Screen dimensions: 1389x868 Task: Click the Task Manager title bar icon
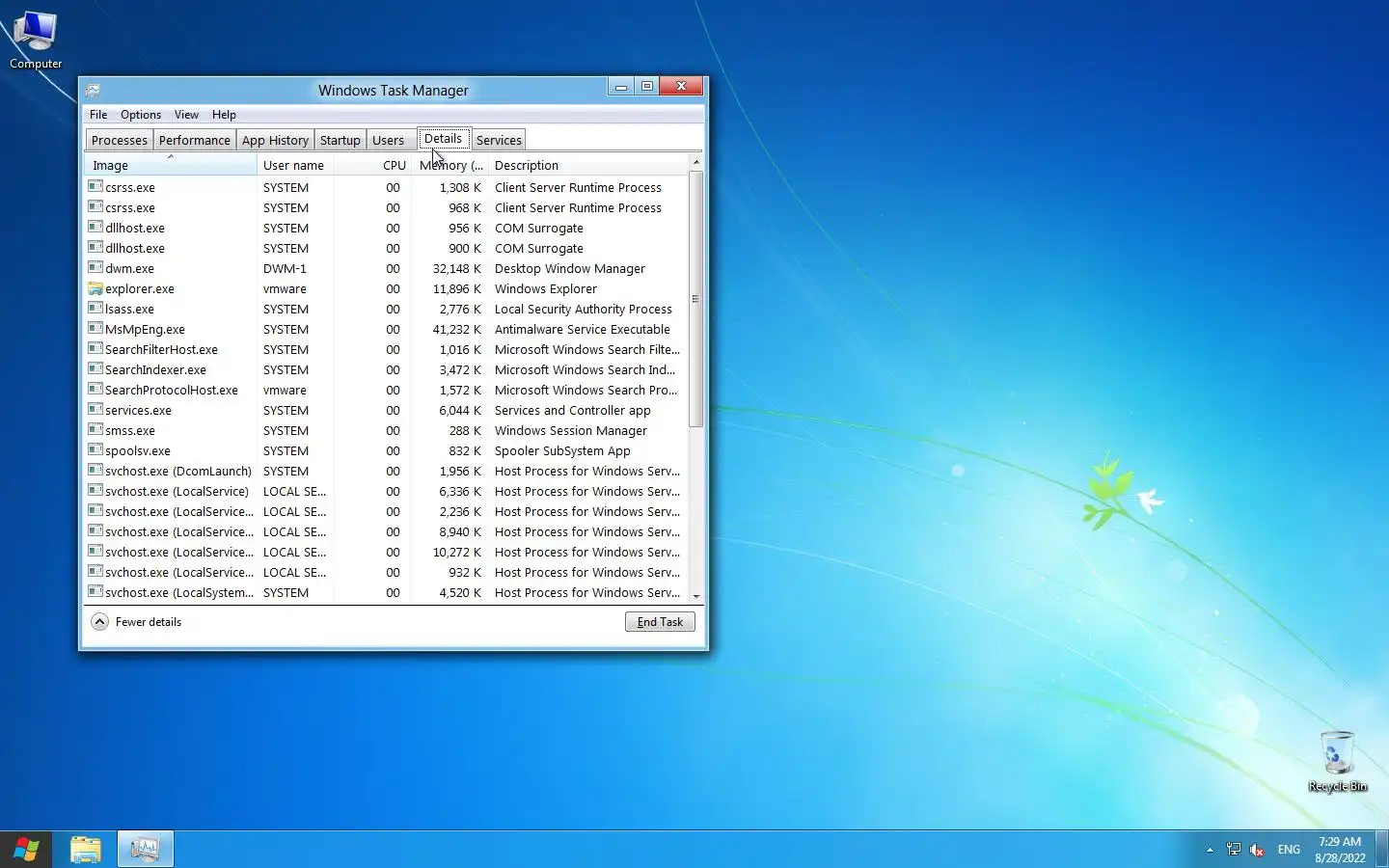point(93,91)
